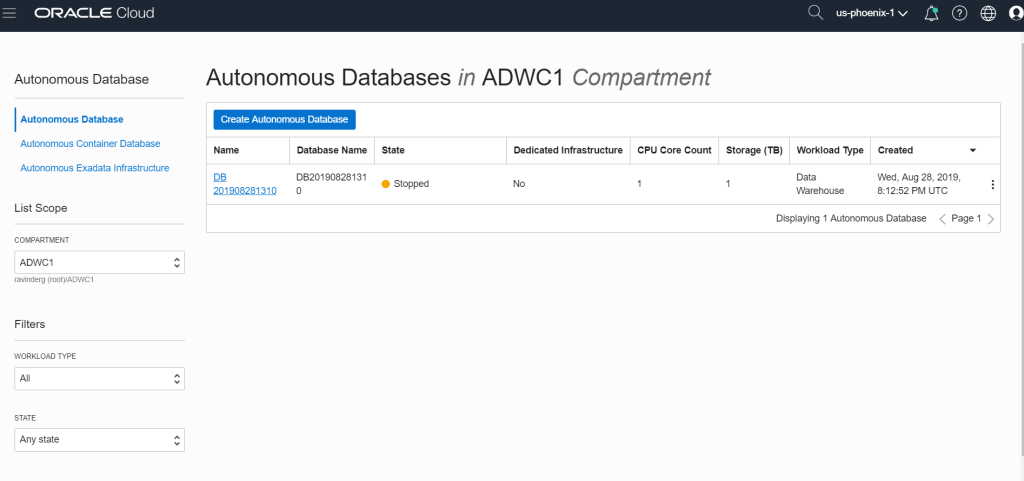The width and height of the screenshot is (1024, 481).
Task: Open the help question mark icon
Action: (959, 14)
